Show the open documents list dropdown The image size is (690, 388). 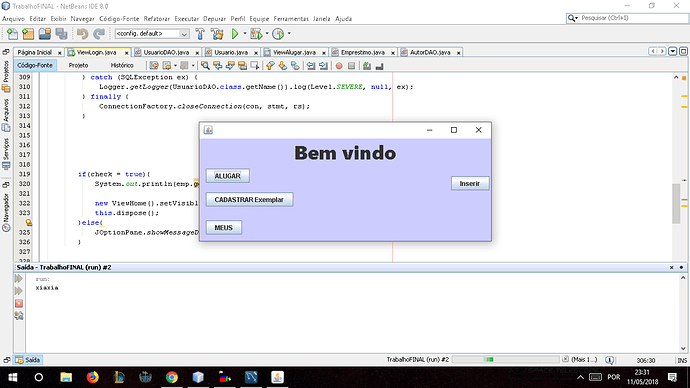672,51
